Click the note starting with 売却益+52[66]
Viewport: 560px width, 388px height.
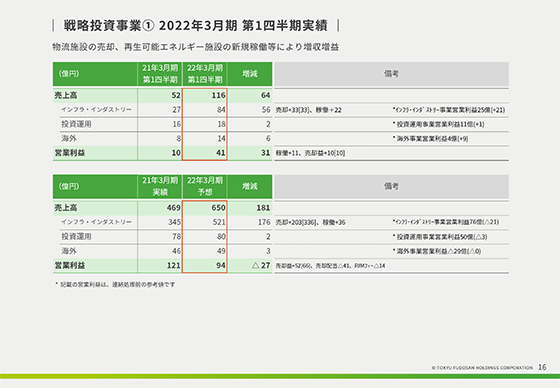[x=330, y=266]
